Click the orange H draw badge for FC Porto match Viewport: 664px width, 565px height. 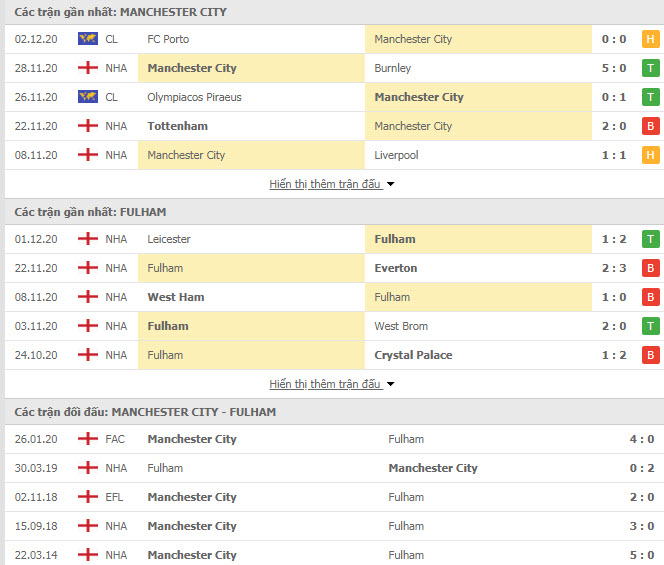point(650,39)
